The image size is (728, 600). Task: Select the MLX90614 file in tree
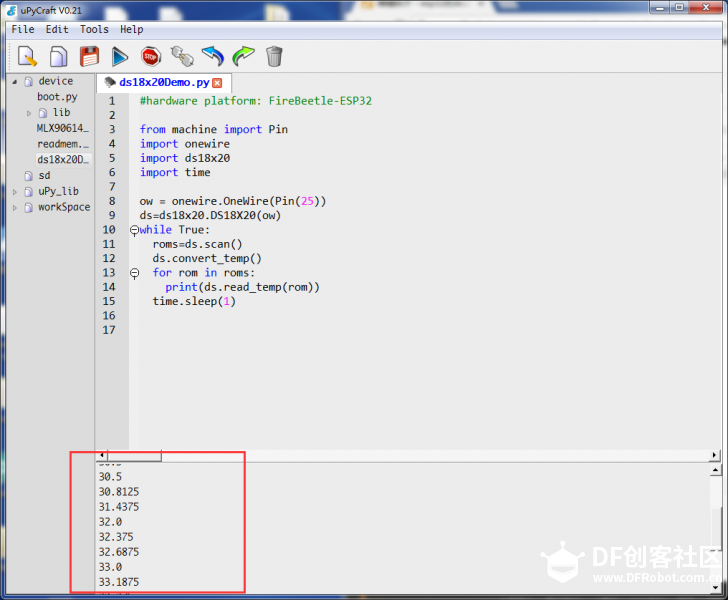click(x=63, y=128)
